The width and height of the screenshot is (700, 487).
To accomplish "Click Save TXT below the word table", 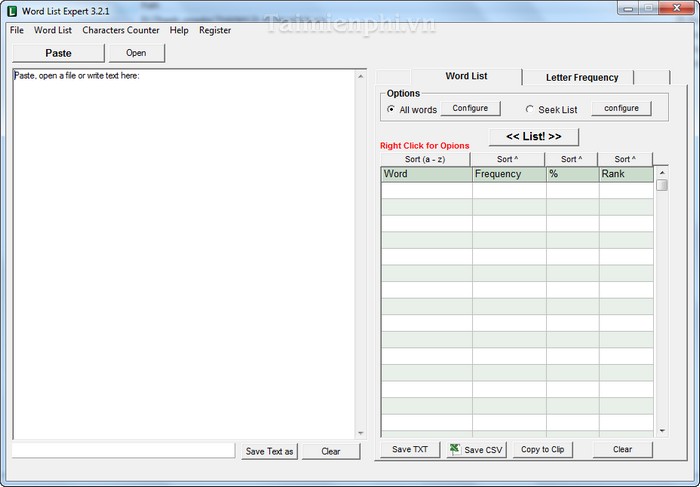I will pos(409,450).
